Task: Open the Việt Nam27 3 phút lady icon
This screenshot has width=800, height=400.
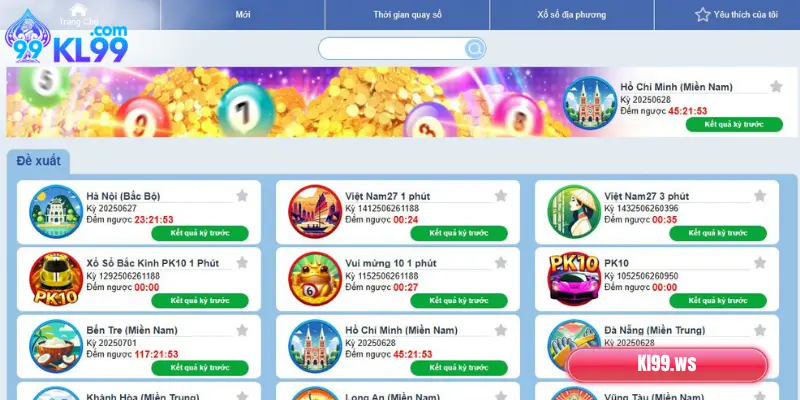Action: click(574, 212)
